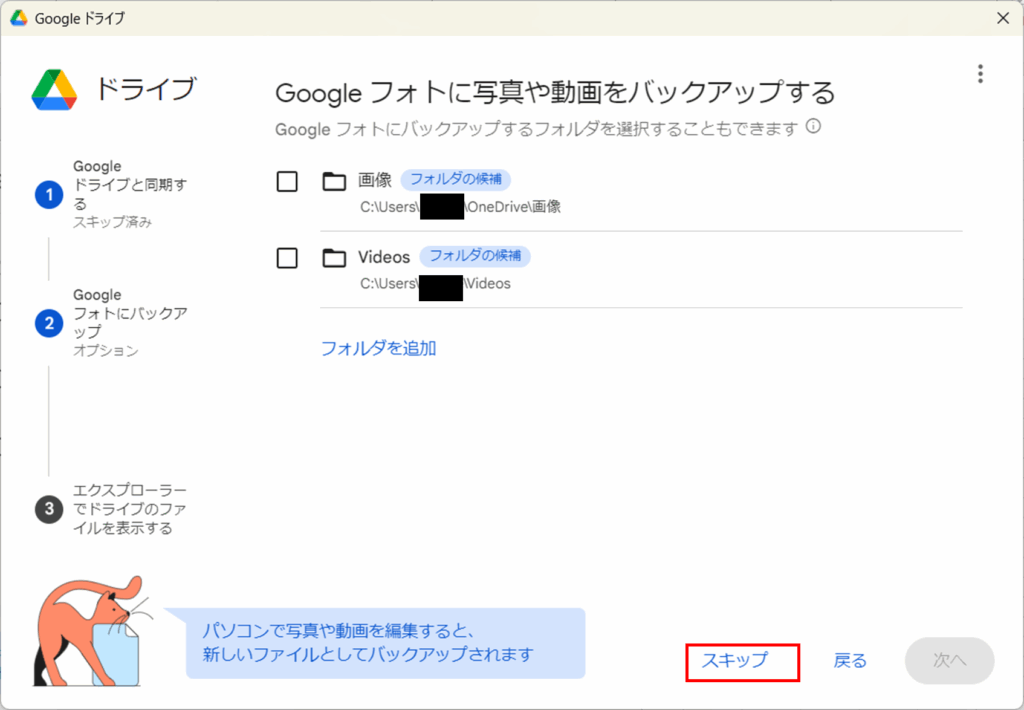Click the スキップ済み status text
Screen dimensions: 1024x710
(x=112, y=222)
